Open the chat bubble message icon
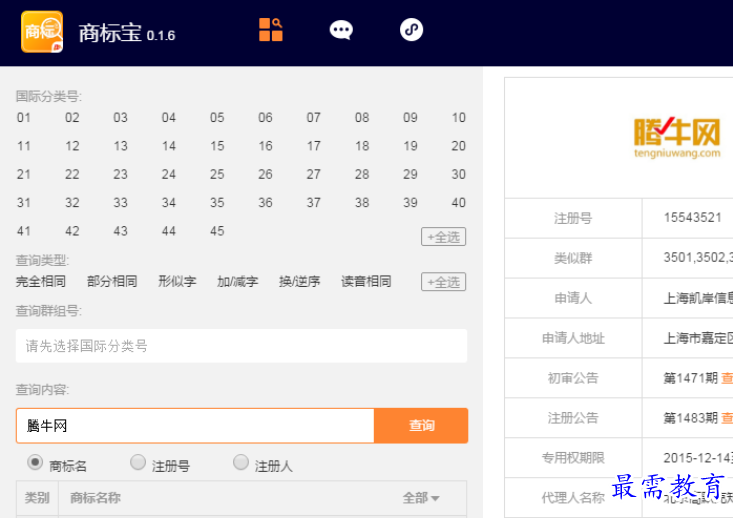This screenshot has width=733, height=518. [341, 30]
